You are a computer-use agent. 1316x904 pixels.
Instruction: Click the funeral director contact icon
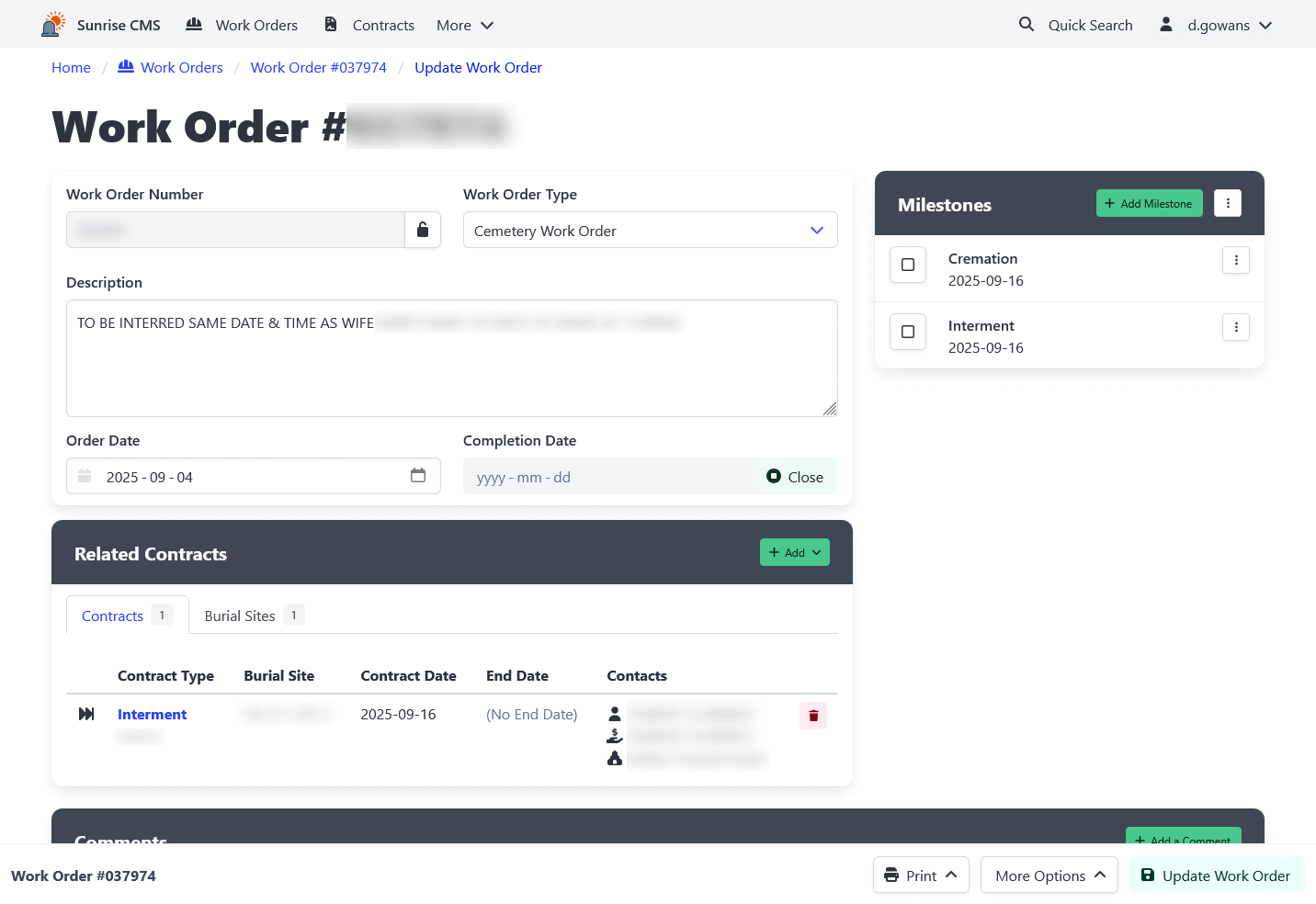[x=615, y=758]
